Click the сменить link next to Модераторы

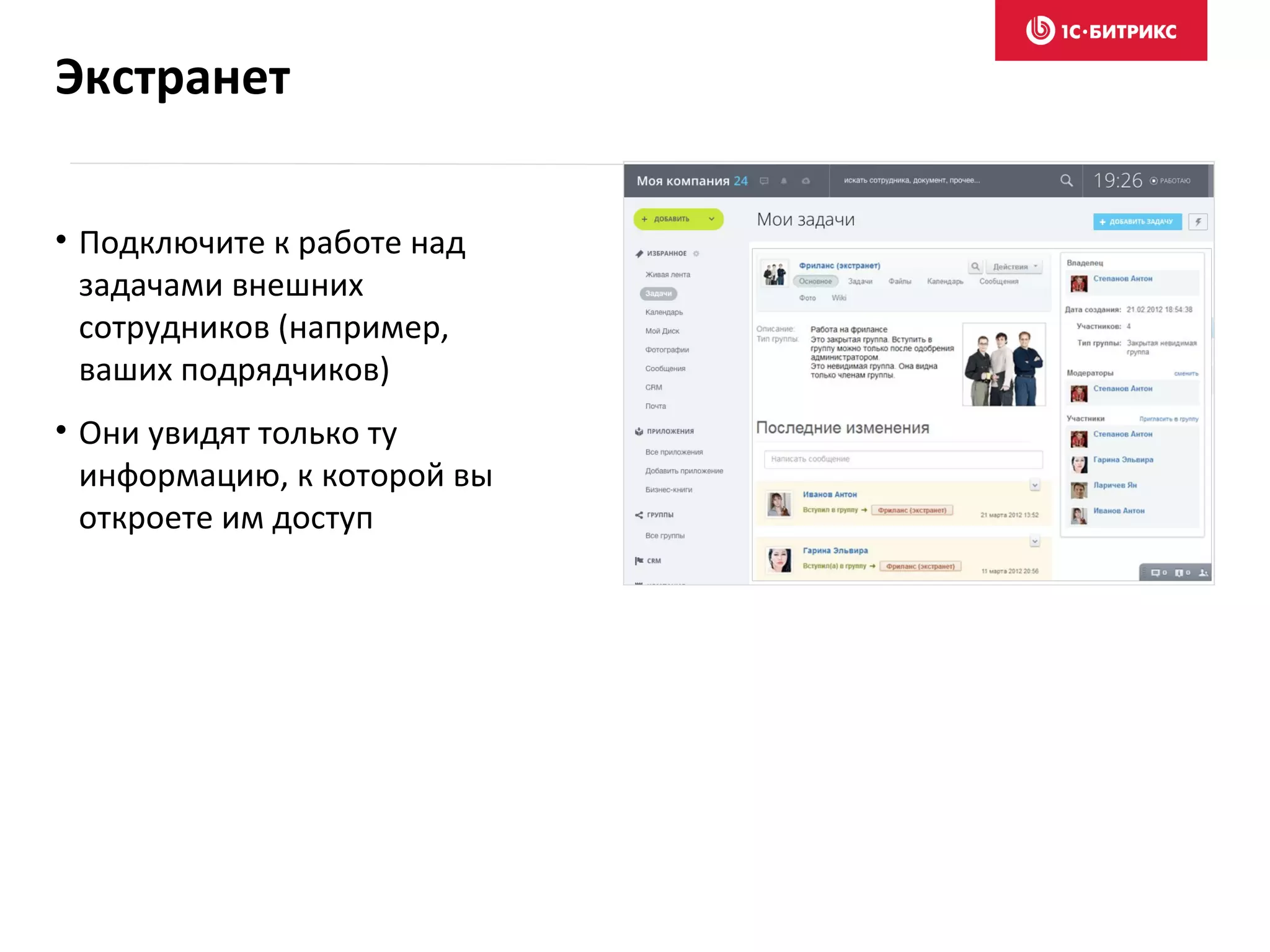coord(1186,374)
